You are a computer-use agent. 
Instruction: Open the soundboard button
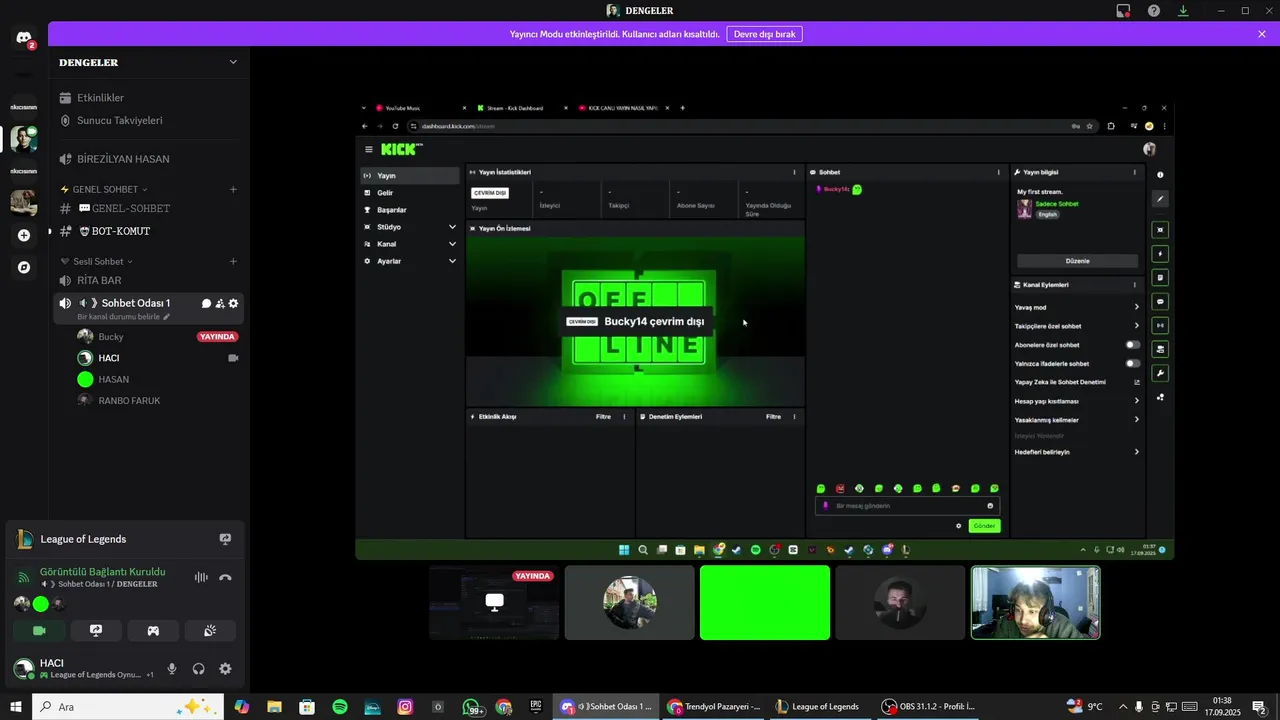click(x=210, y=631)
